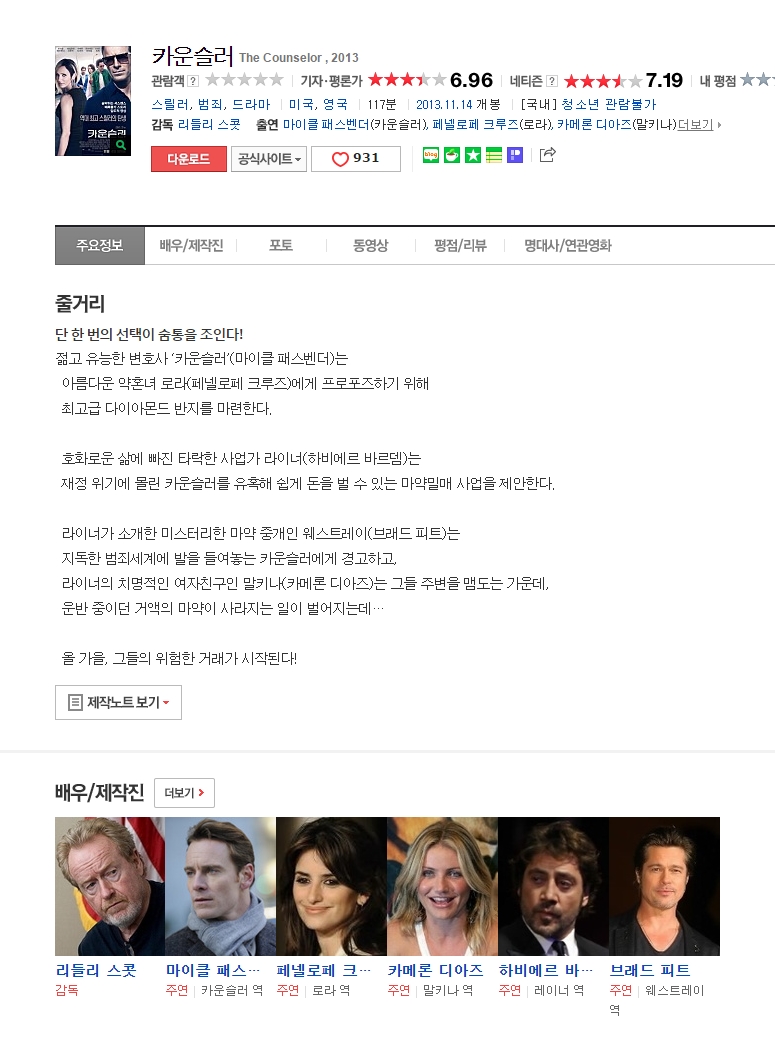
Task: Select the 동영상 tab
Action: pos(371,246)
